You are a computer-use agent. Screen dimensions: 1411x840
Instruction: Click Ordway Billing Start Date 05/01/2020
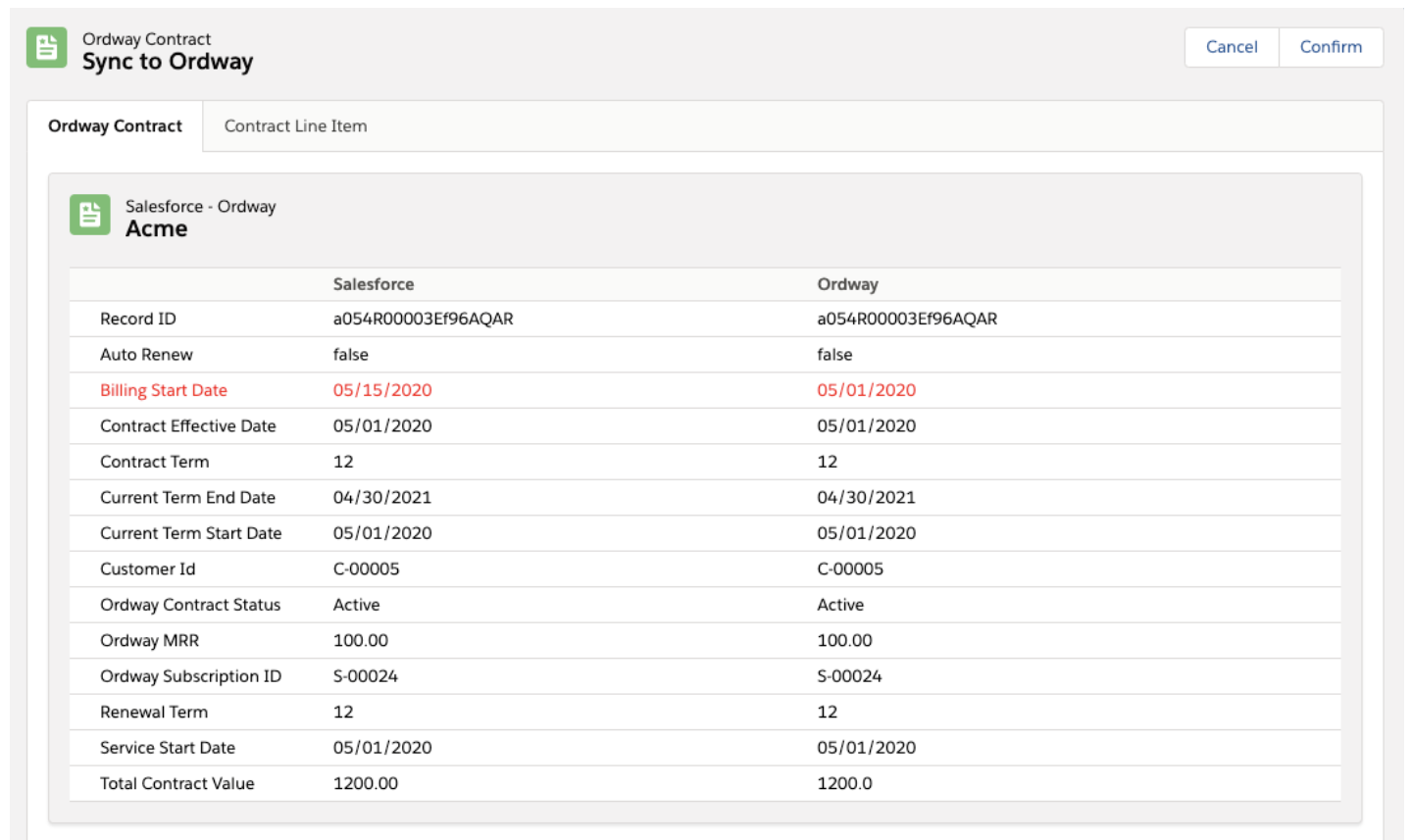(866, 390)
